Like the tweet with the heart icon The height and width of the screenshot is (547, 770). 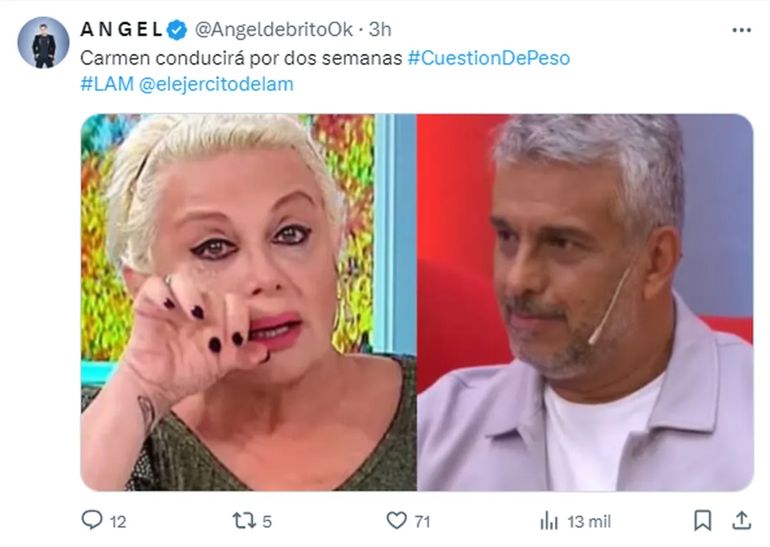(397, 520)
